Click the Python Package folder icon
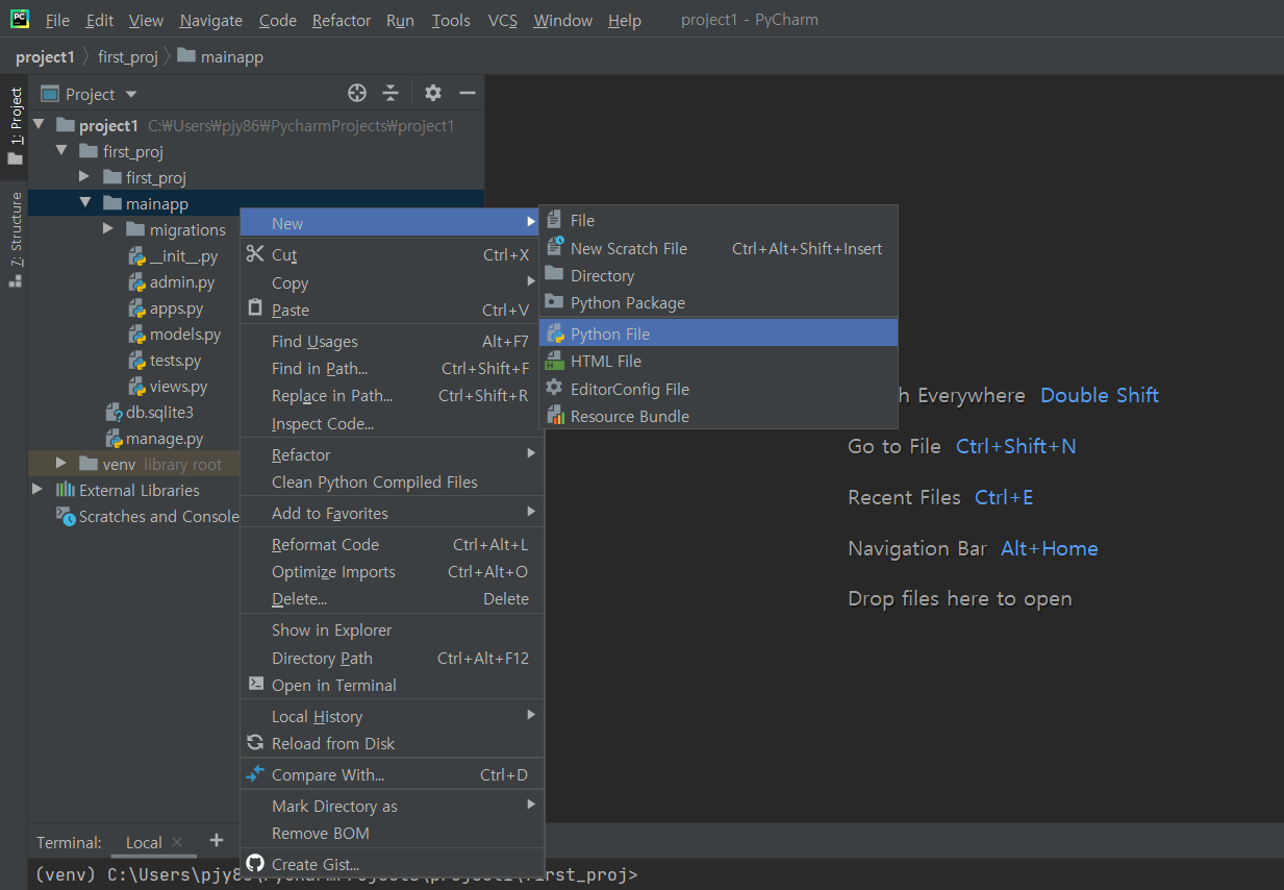Image resolution: width=1284 pixels, height=890 pixels. click(554, 301)
